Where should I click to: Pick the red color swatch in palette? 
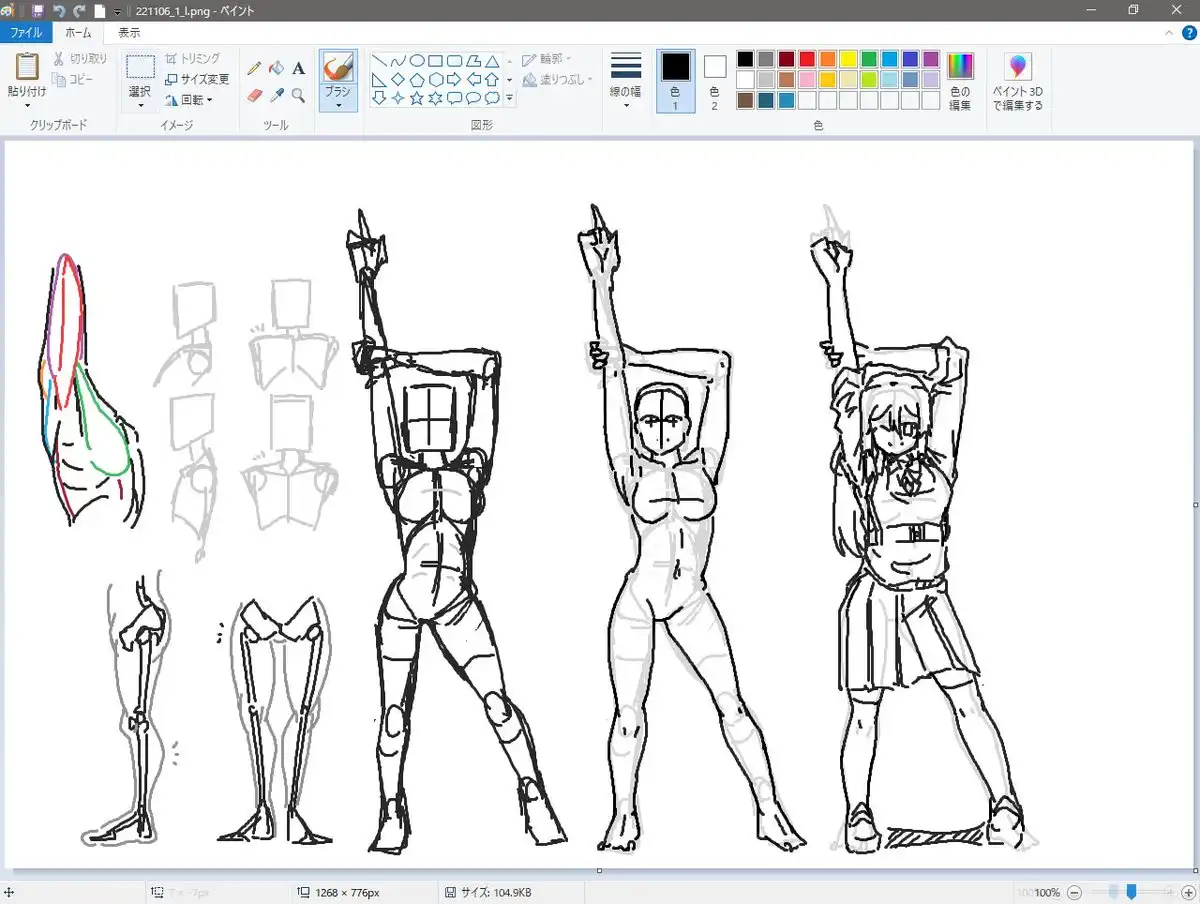tap(807, 59)
